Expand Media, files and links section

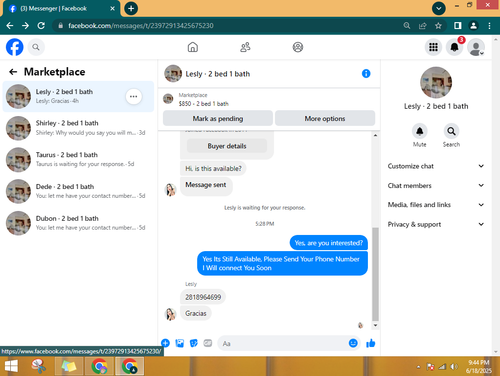click(x=436, y=205)
